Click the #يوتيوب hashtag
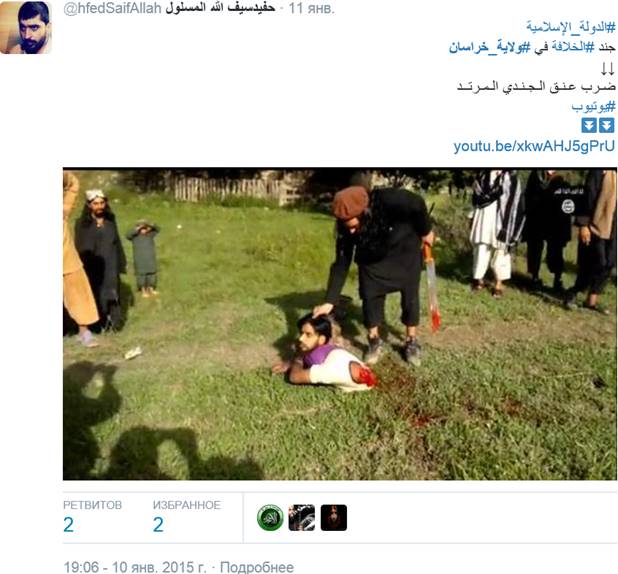The image size is (618, 574). [x=593, y=106]
